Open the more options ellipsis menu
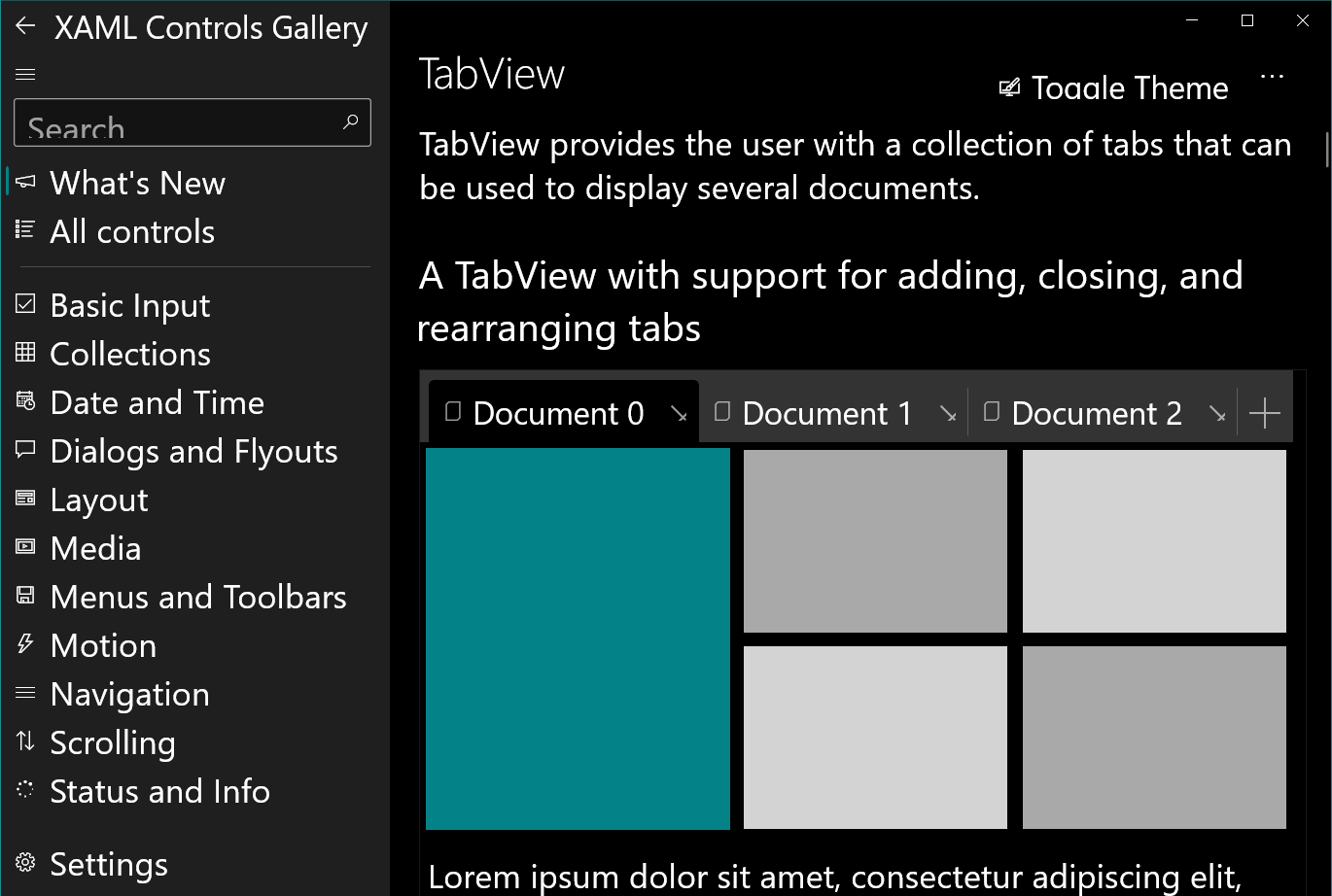Image resolution: width=1332 pixels, height=896 pixels. pyautogui.click(x=1272, y=77)
